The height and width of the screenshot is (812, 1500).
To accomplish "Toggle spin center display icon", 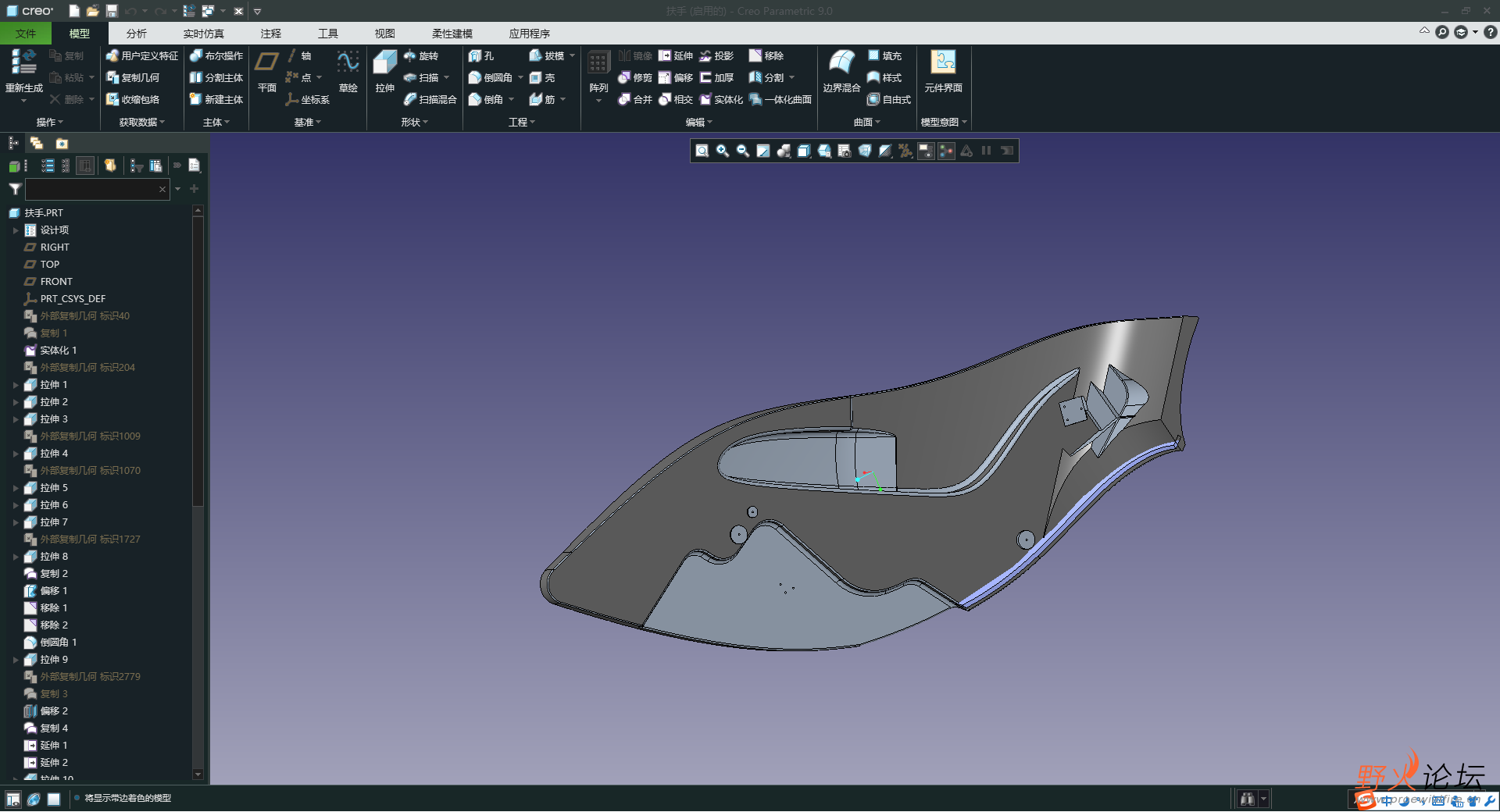I will [946, 151].
